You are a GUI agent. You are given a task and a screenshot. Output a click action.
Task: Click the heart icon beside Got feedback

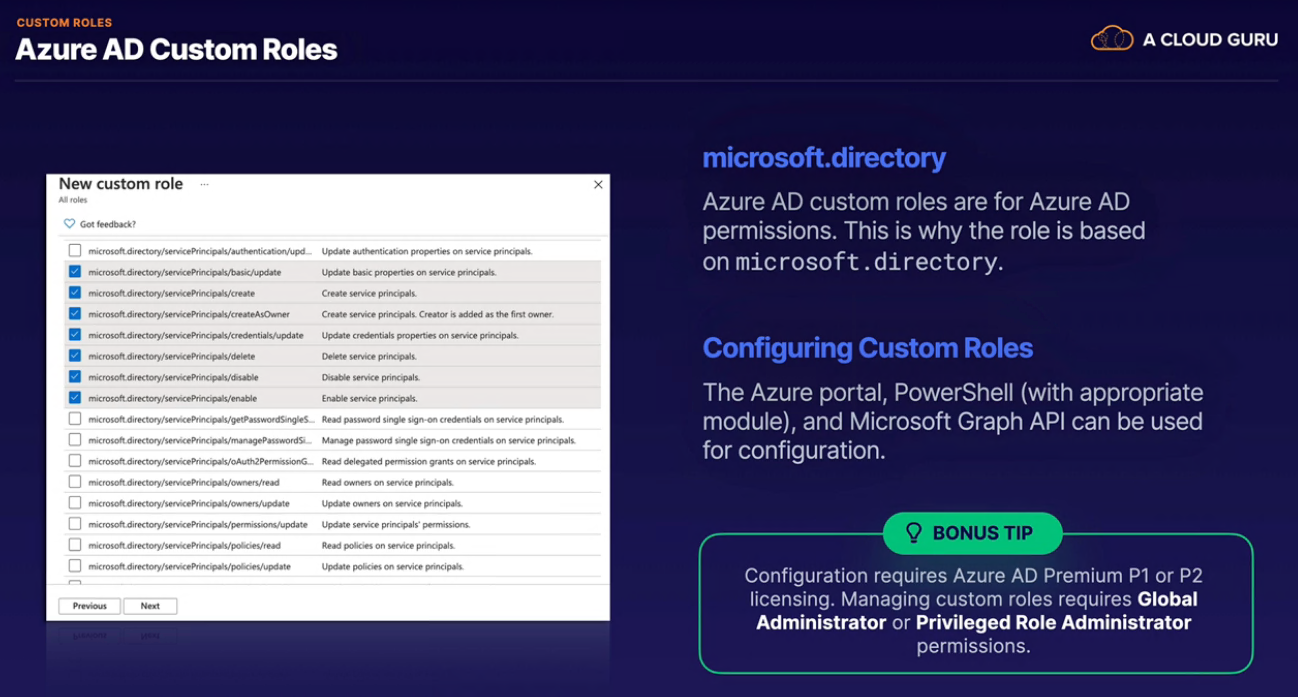69,224
